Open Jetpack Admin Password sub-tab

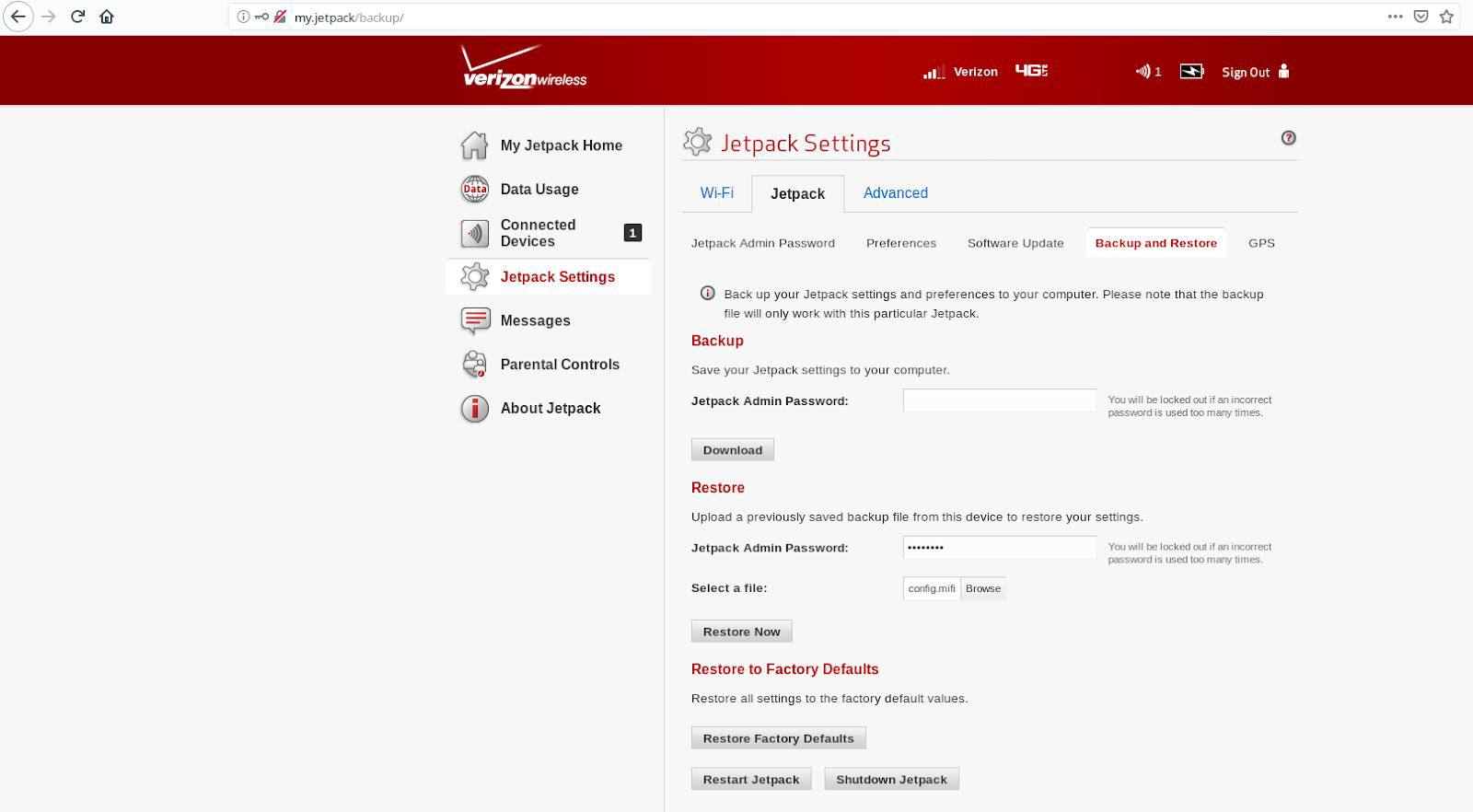[763, 243]
